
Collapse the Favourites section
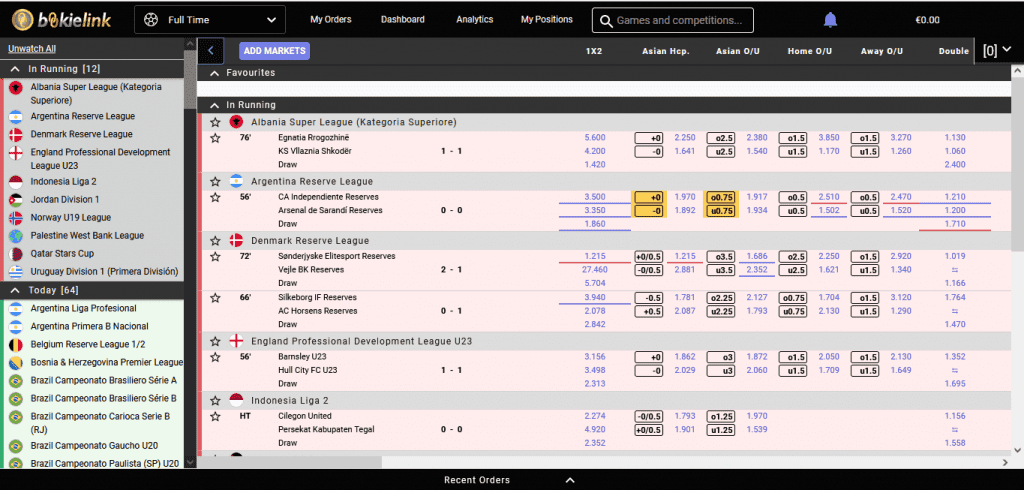pyautogui.click(x=213, y=73)
